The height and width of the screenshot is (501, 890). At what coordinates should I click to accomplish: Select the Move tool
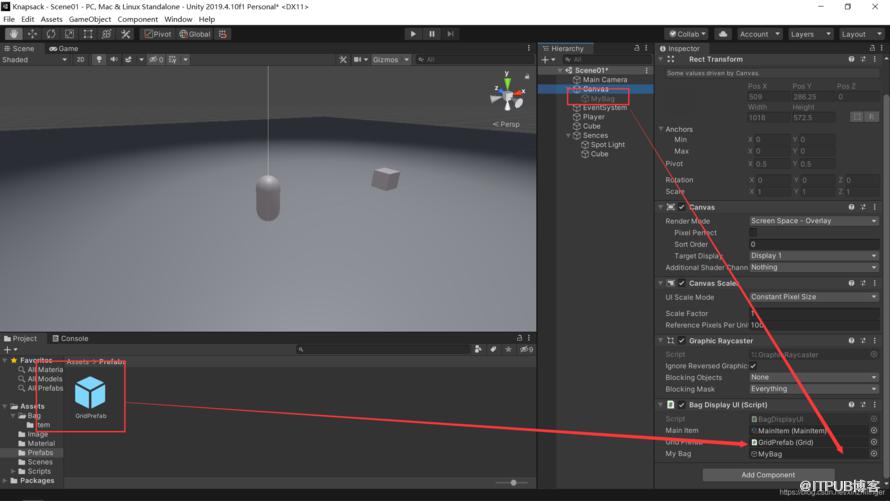pyautogui.click(x=32, y=34)
